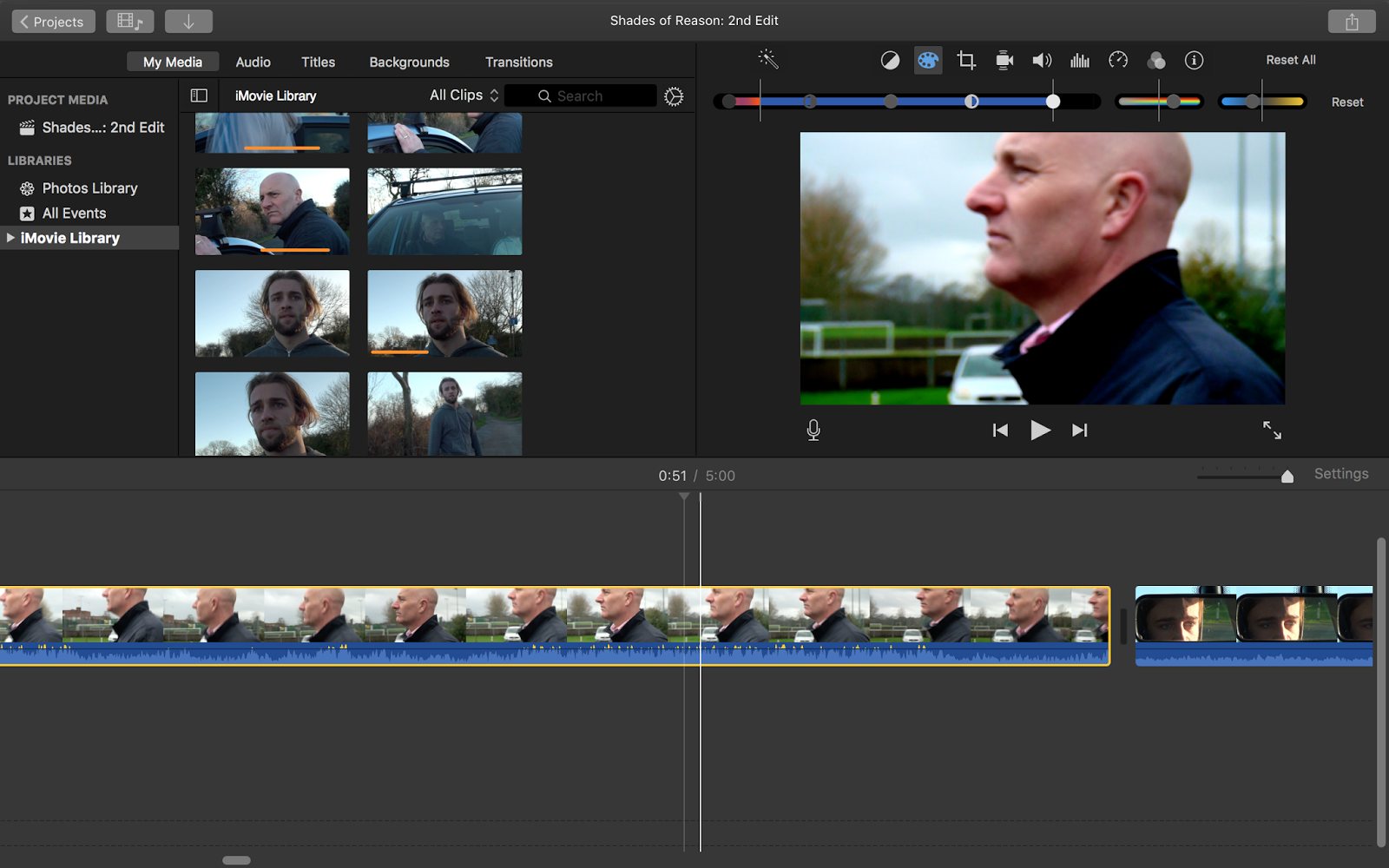Switch to the Audio tab
Viewport: 1389px width, 868px height.
tap(252, 62)
